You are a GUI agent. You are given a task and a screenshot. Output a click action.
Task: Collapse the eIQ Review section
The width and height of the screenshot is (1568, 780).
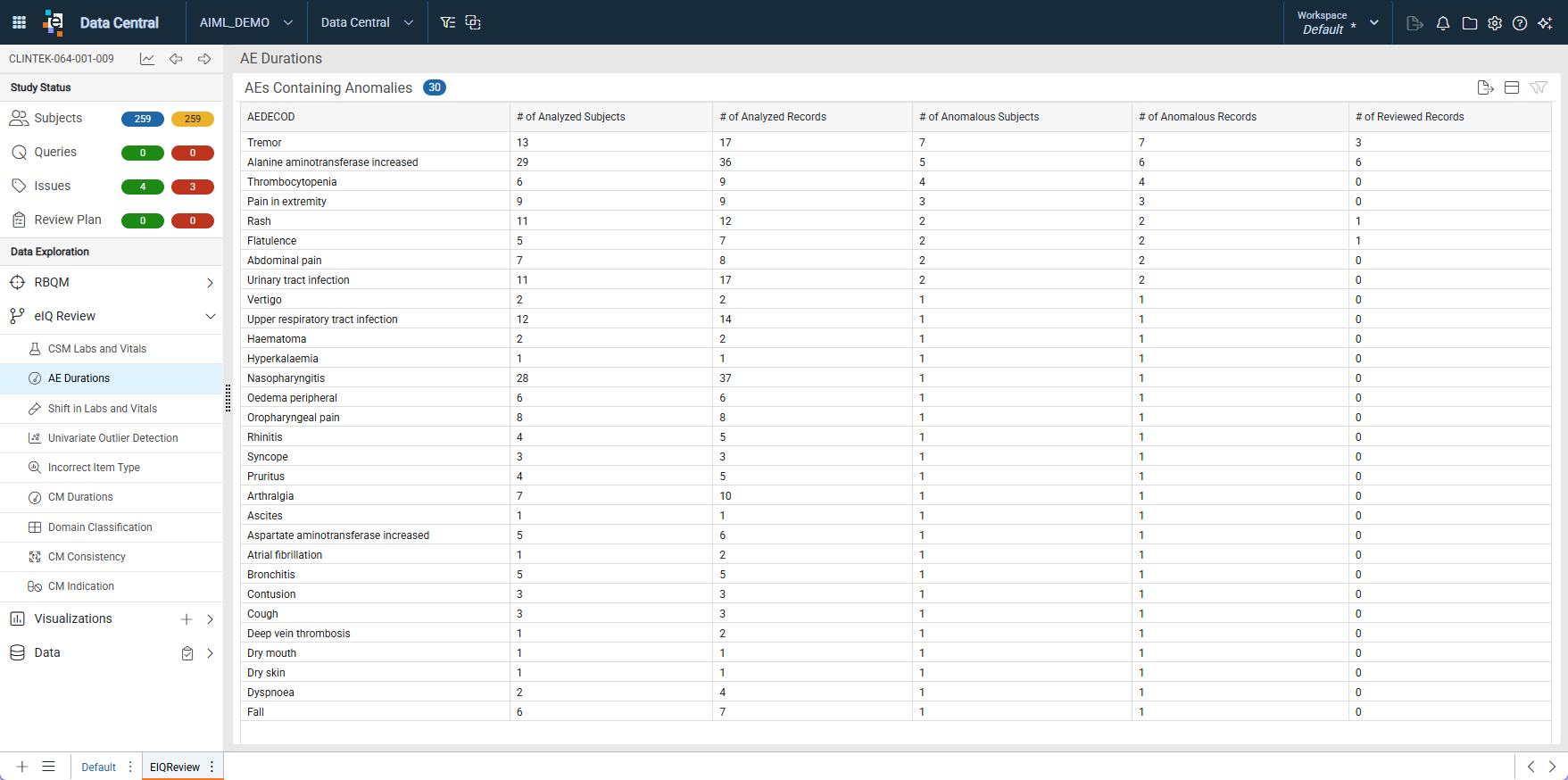tap(211, 316)
